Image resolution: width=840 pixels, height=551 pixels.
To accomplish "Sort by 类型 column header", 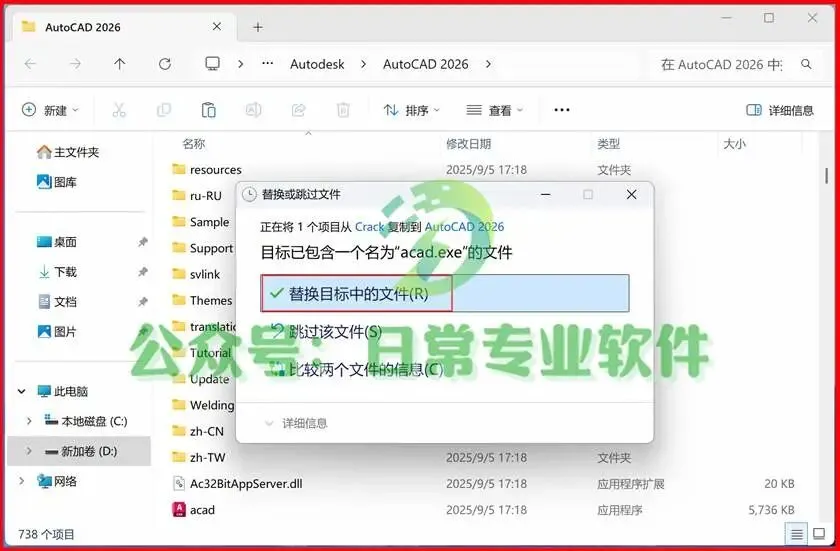I will pyautogui.click(x=608, y=144).
